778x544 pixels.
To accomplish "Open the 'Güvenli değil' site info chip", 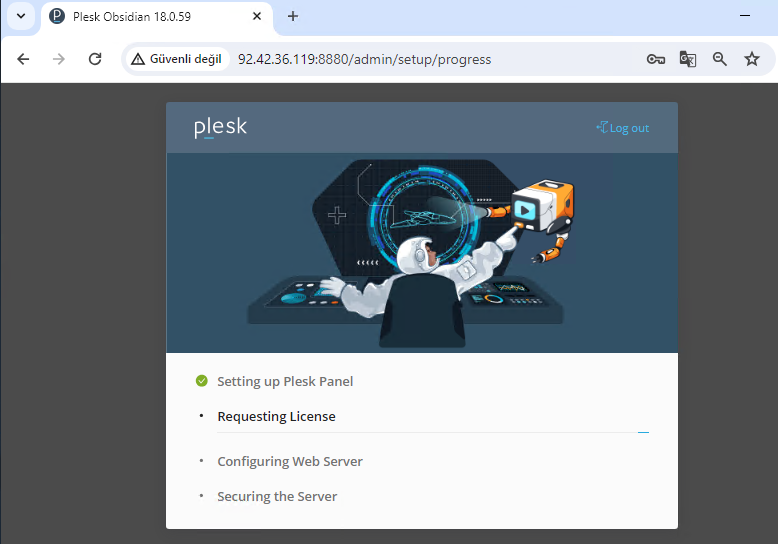I will [x=177, y=59].
